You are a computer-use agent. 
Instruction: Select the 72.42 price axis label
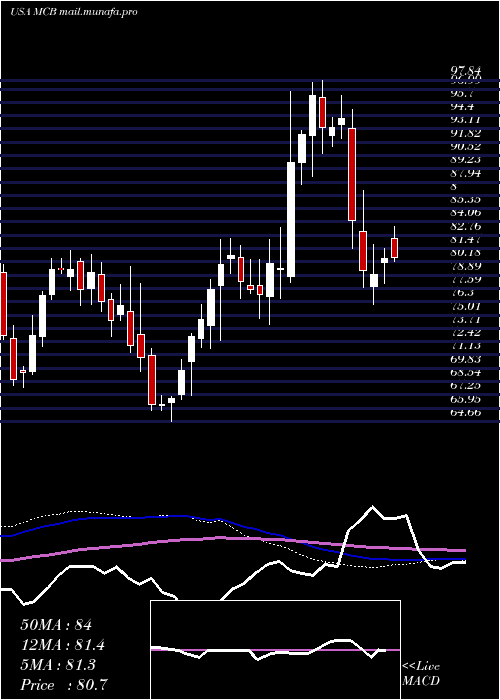tap(466, 332)
